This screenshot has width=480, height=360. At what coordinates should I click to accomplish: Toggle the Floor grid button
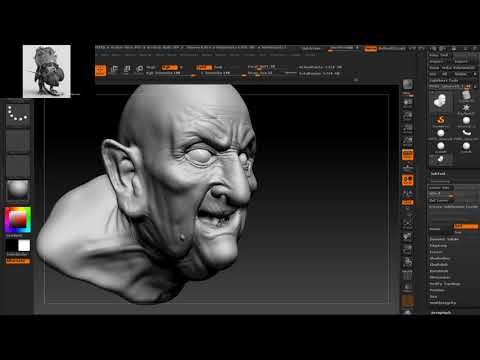[408, 167]
